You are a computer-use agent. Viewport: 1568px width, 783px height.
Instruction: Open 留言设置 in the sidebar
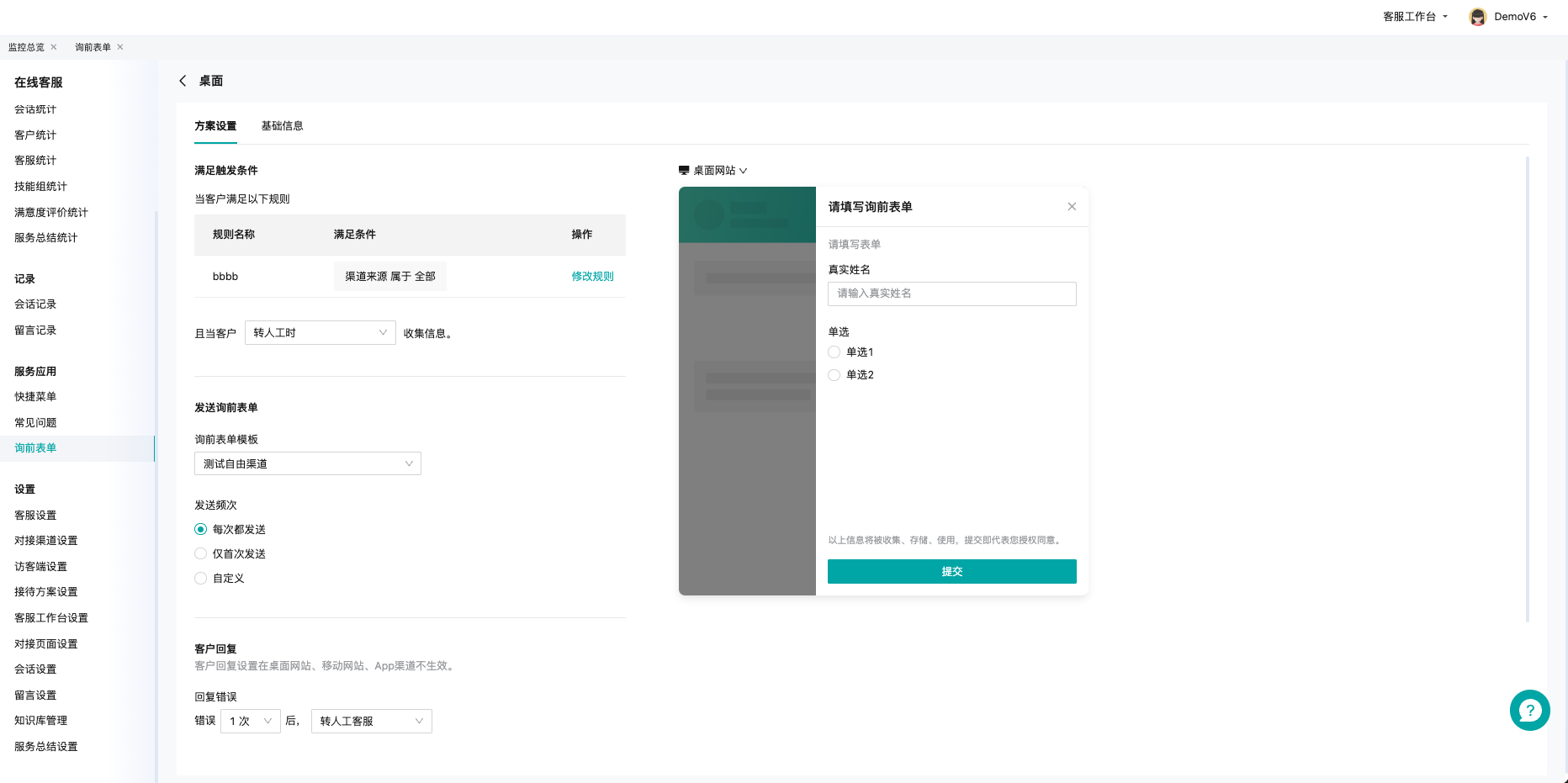(35, 695)
